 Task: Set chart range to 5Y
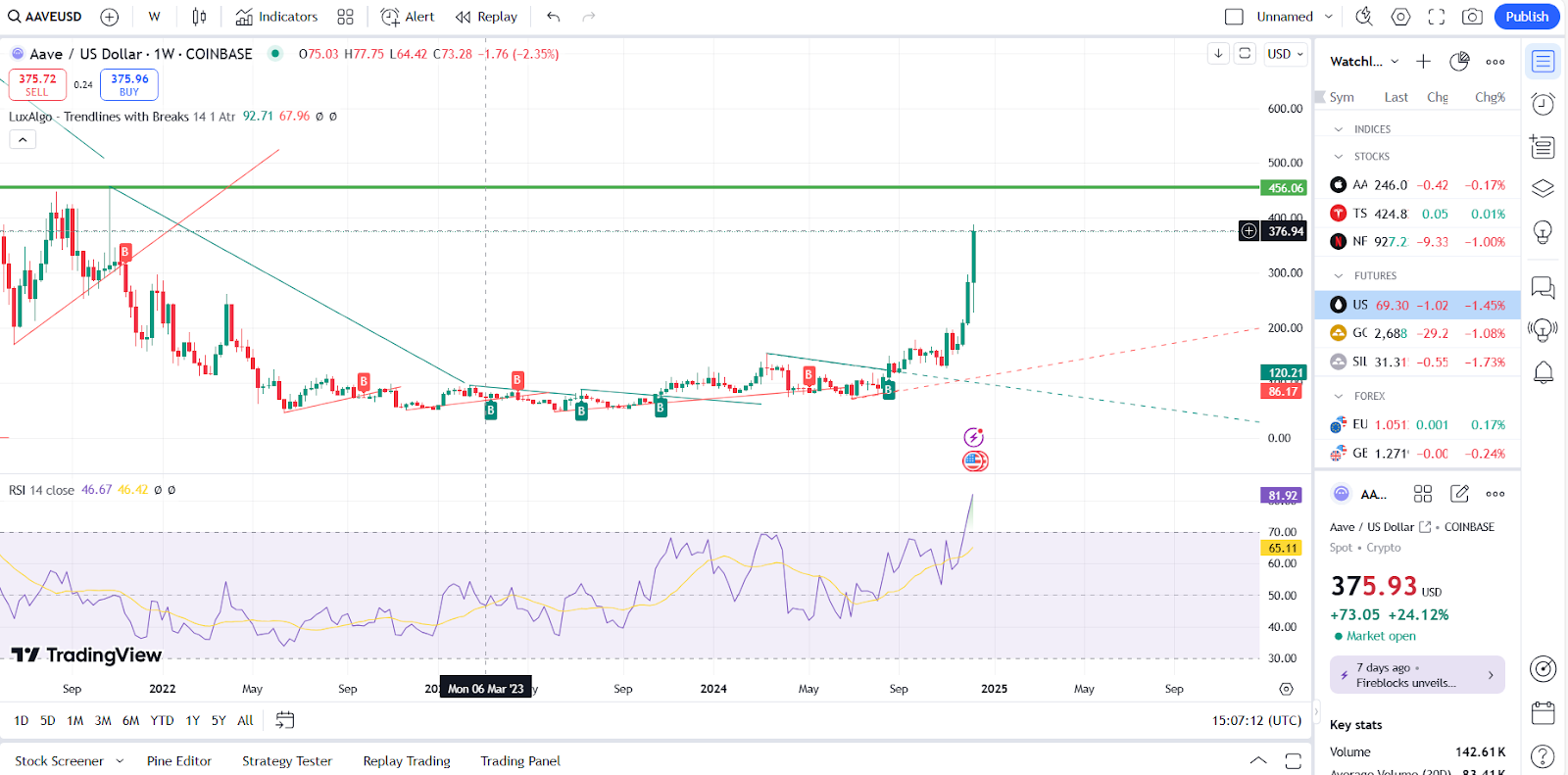(x=219, y=720)
